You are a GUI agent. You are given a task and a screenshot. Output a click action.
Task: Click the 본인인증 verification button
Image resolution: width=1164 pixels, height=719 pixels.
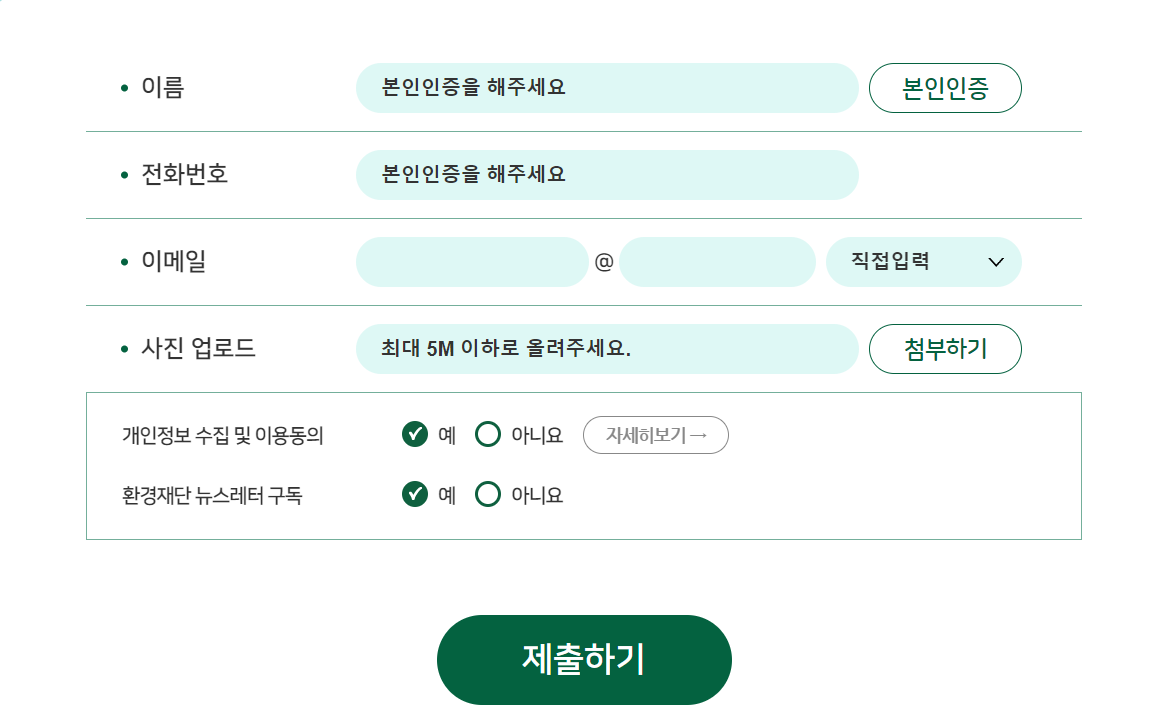pos(944,88)
